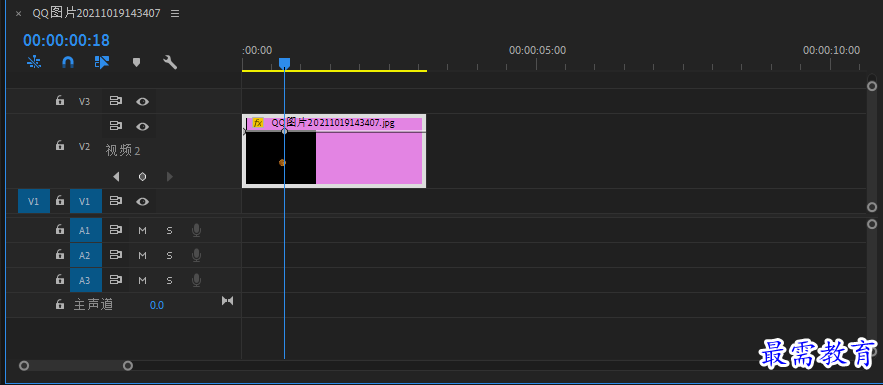
Task: Toggle lock on track A3
Action: coord(59,279)
